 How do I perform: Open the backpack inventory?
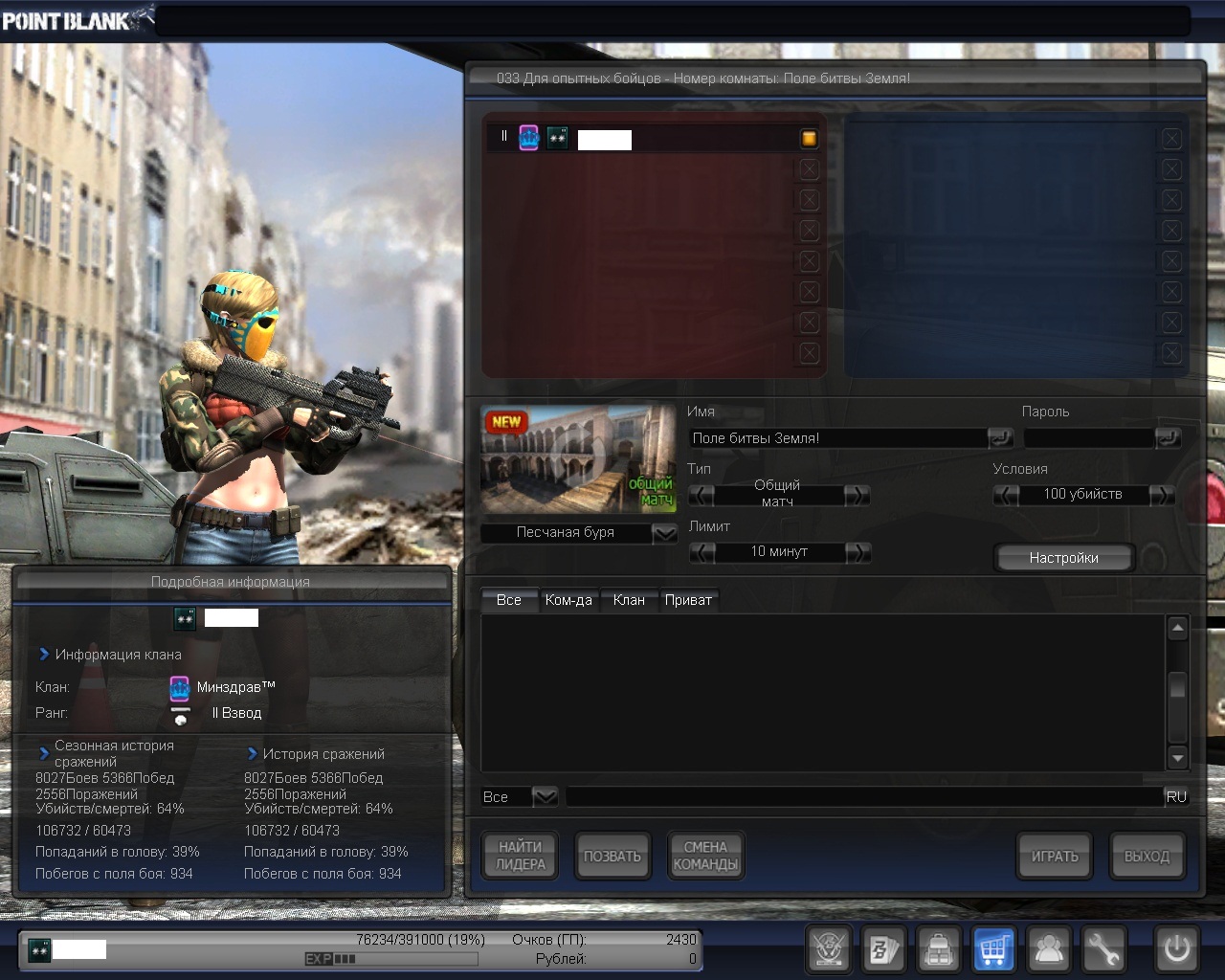939,949
